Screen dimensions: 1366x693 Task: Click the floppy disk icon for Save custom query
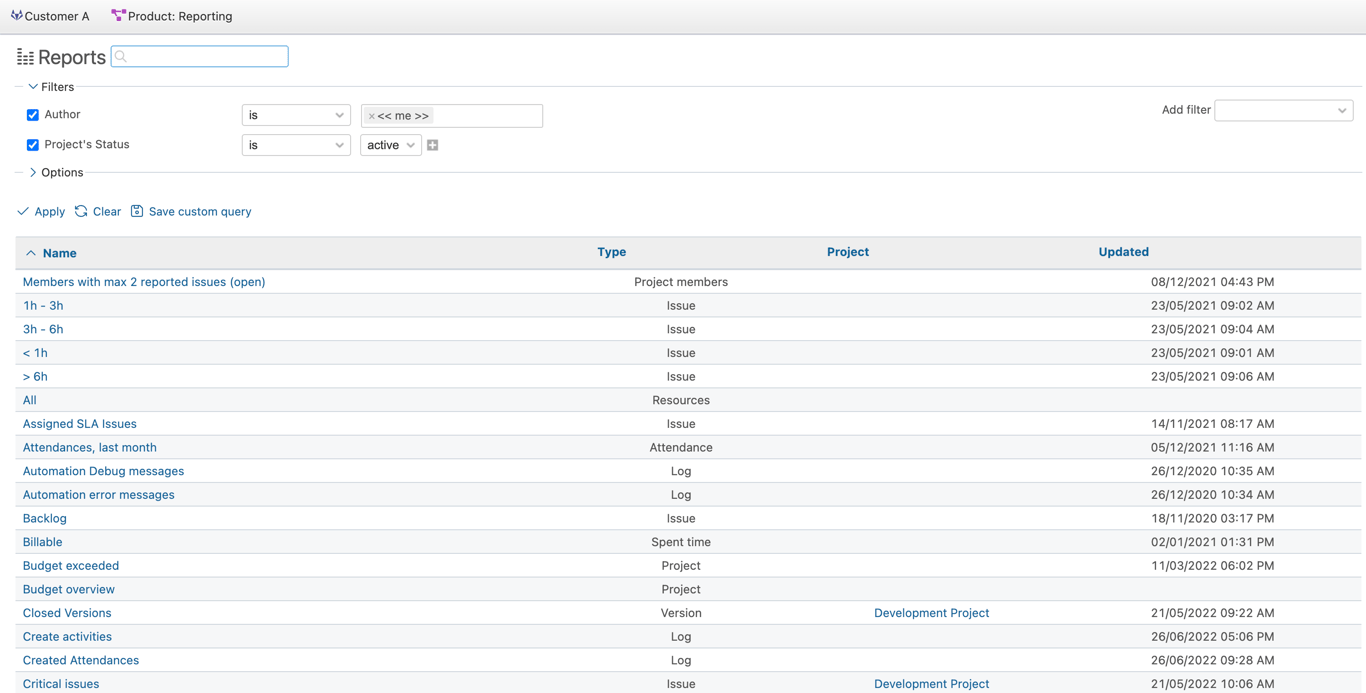(138, 211)
